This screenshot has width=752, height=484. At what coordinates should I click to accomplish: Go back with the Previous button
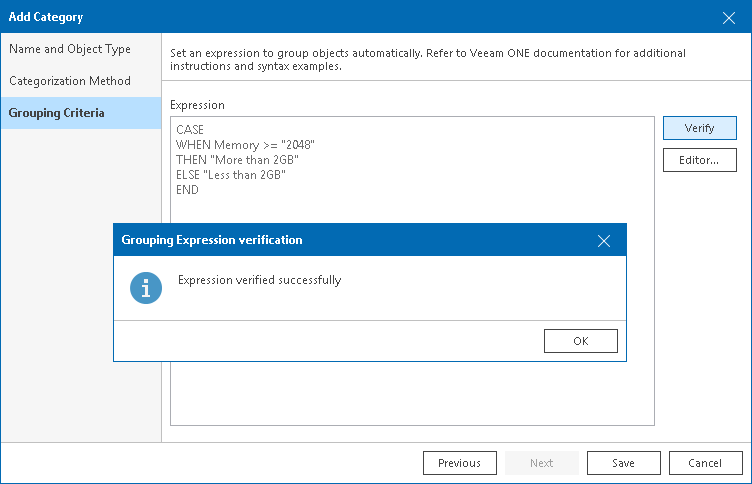click(x=460, y=463)
